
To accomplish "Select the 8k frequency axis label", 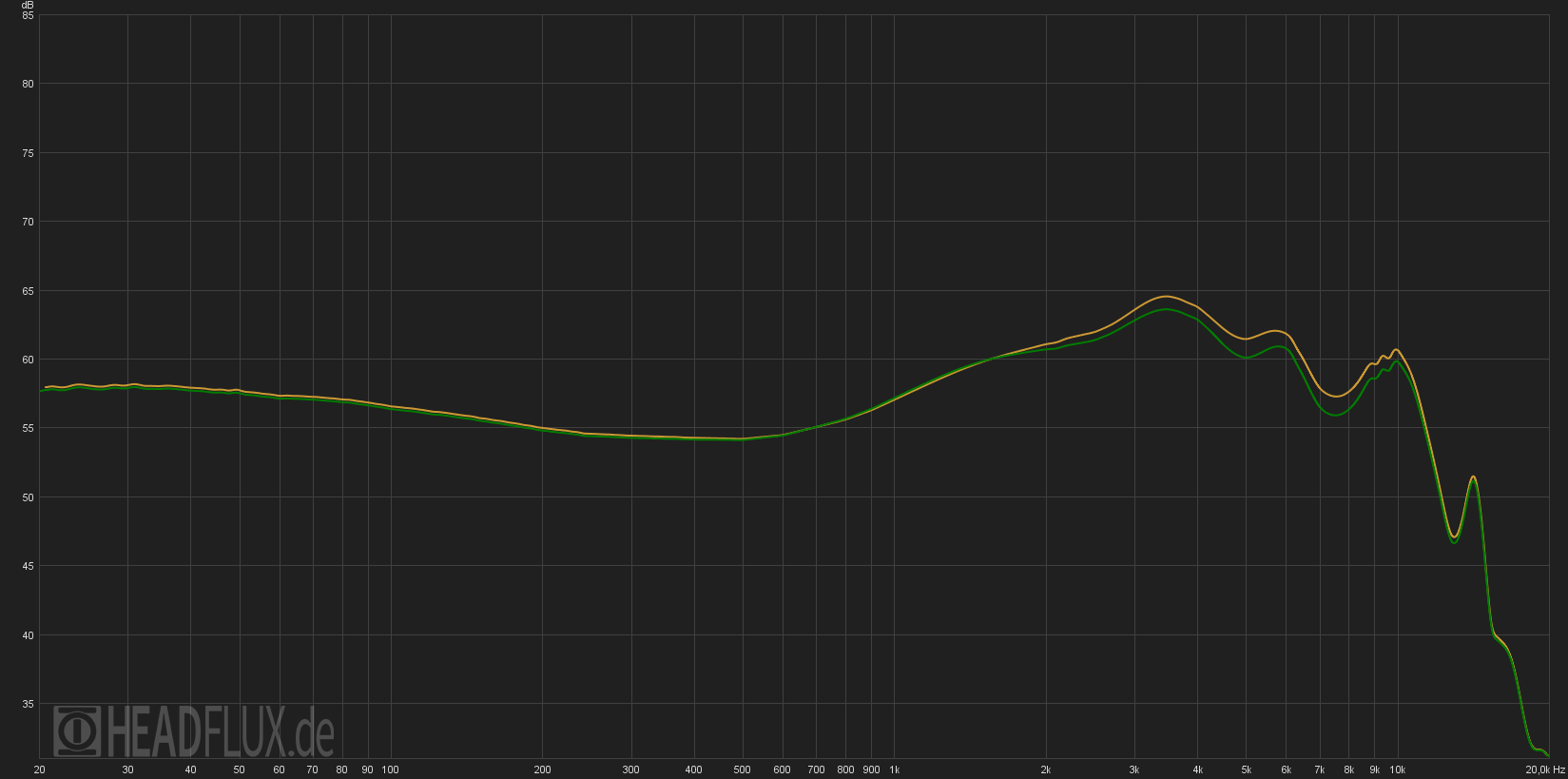I will pos(1349,769).
